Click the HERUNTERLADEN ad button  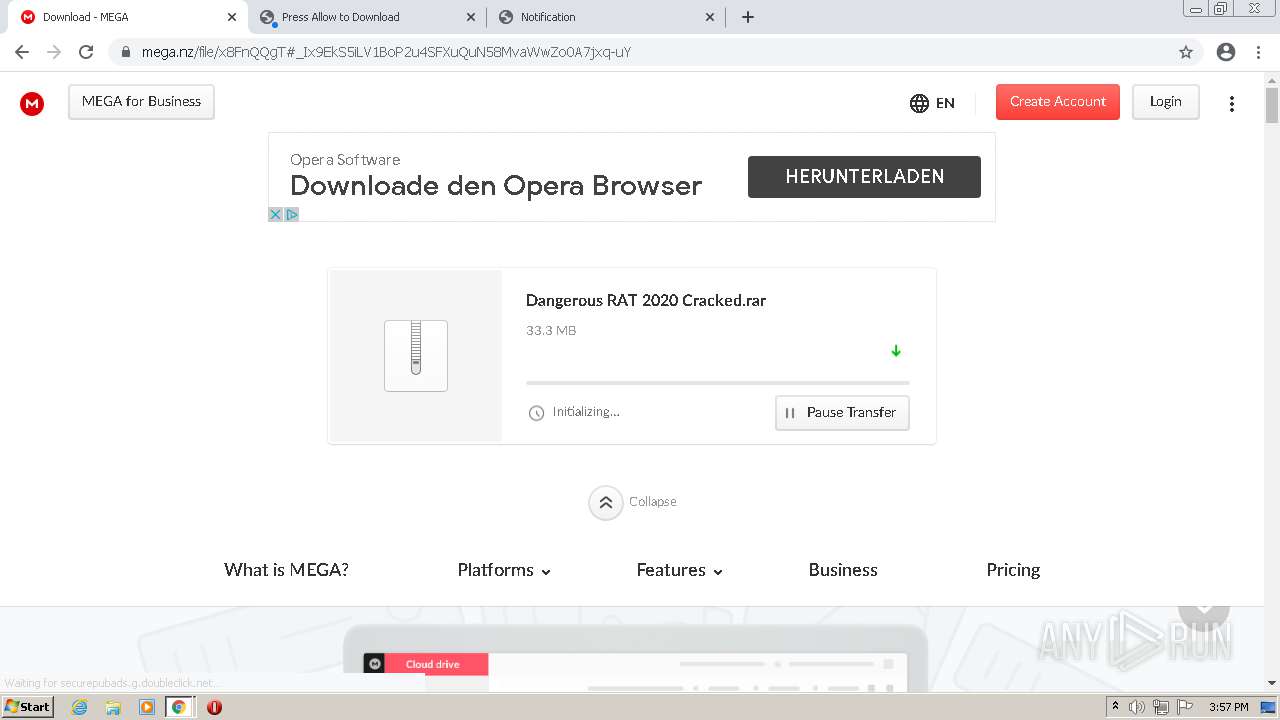point(864,177)
